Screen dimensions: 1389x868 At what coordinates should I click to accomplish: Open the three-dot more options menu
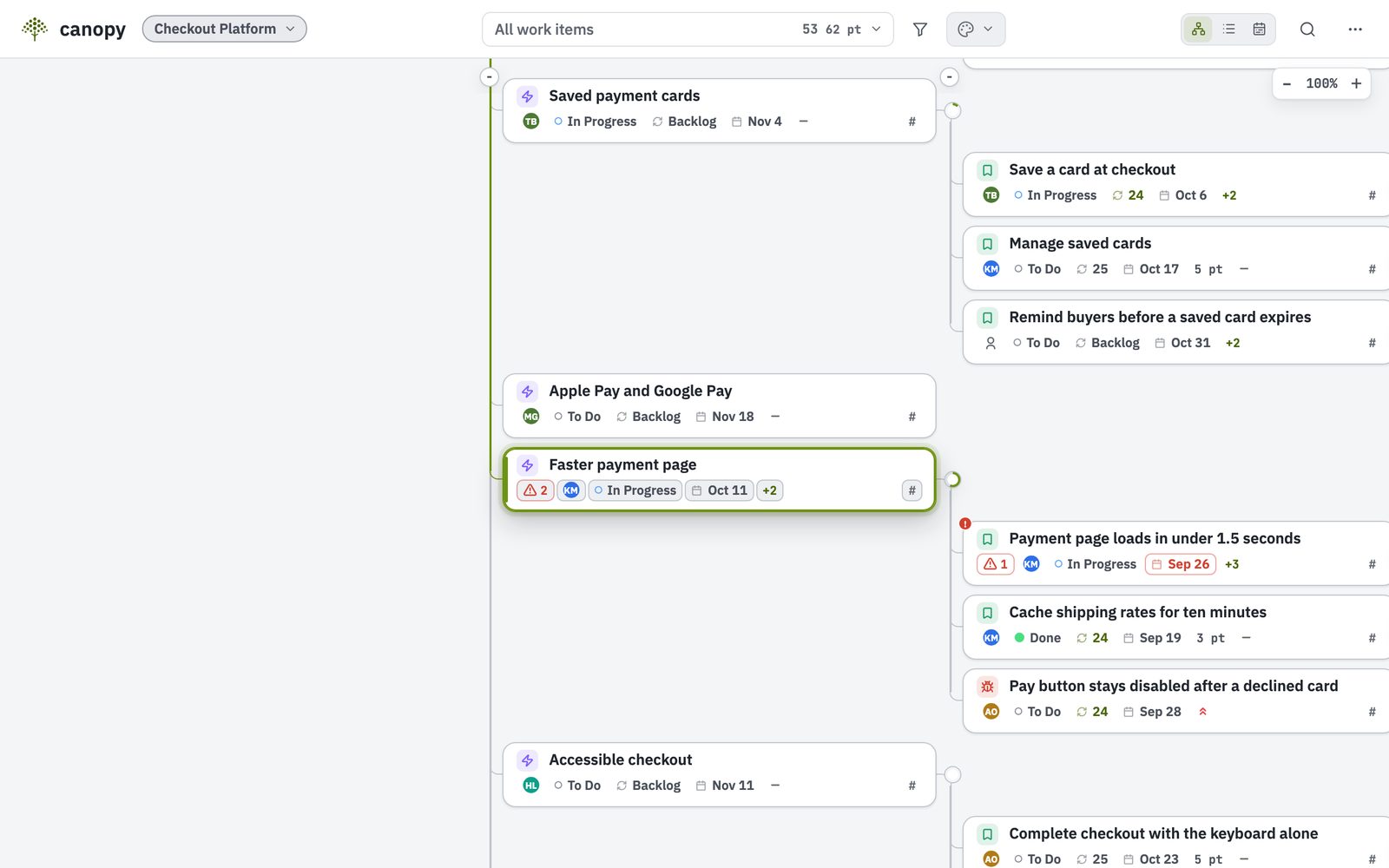tap(1355, 30)
